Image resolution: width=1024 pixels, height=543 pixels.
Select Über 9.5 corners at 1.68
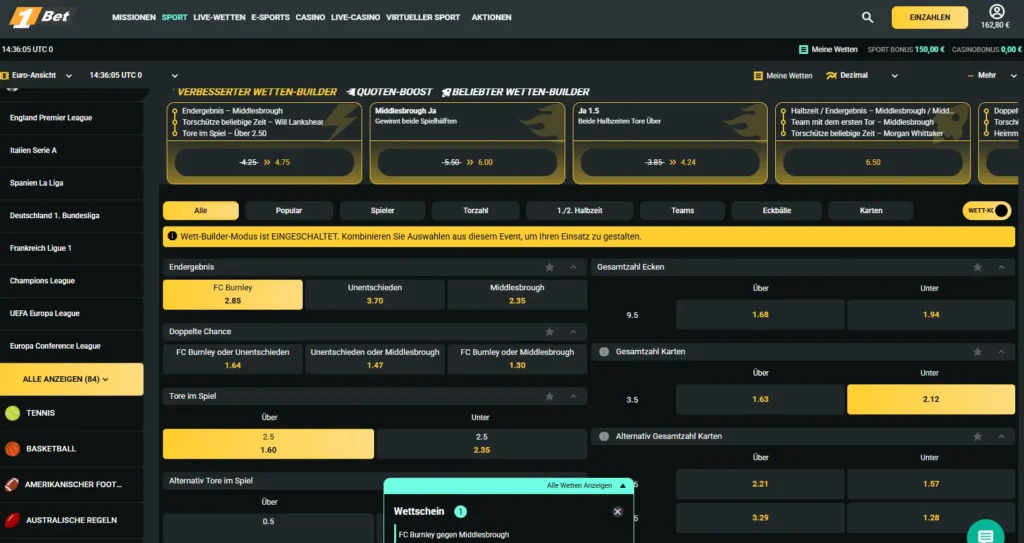760,314
